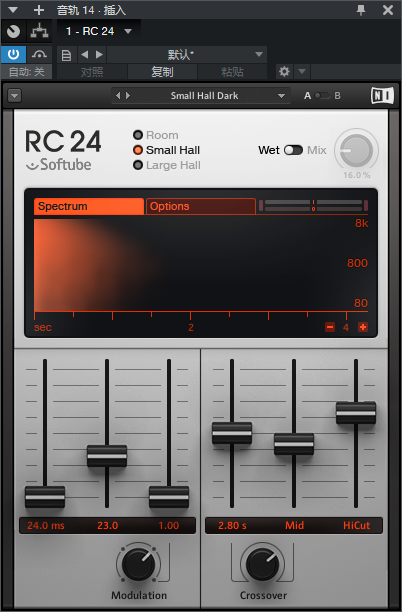Screen dimensions: 402x612
Task: Click the round knob editor icon
Action: (x=13, y=31)
